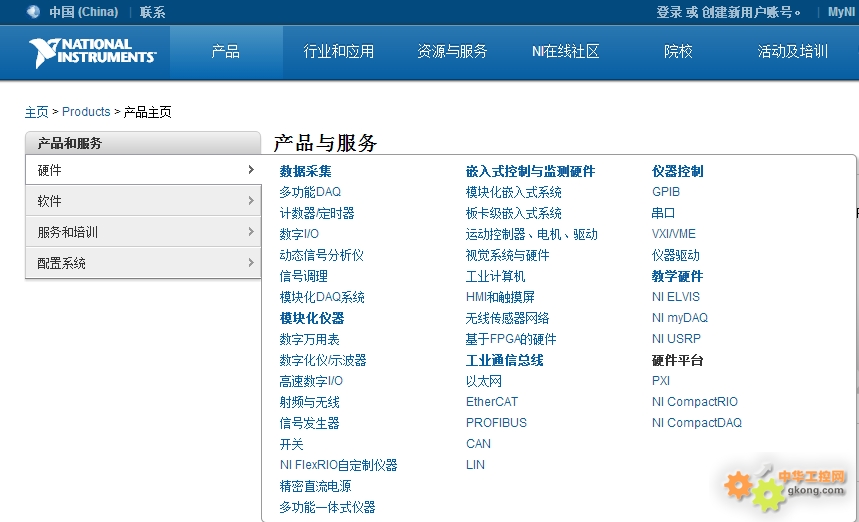
Task: Open the NI ELVIS link
Action: 675,297
